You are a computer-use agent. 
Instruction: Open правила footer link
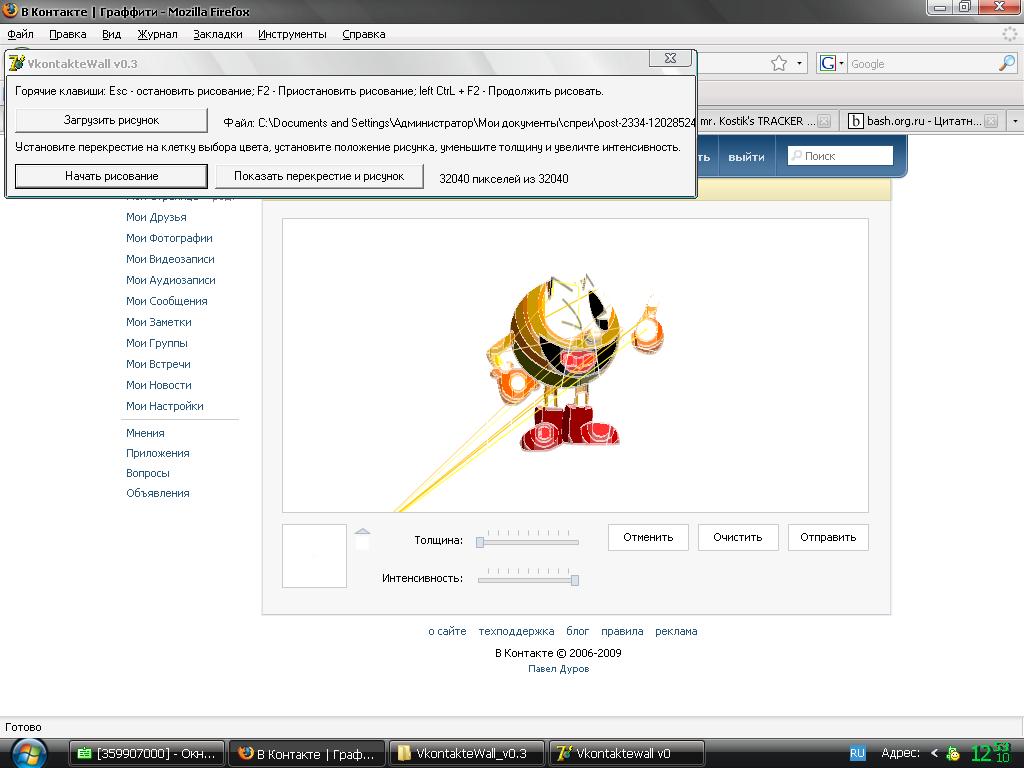tap(622, 631)
